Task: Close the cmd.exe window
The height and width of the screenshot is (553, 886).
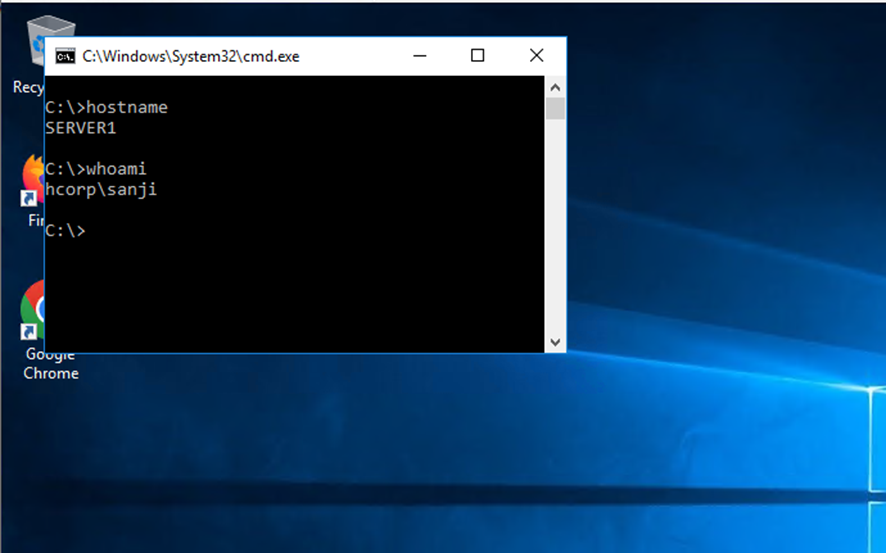Action: click(x=536, y=56)
